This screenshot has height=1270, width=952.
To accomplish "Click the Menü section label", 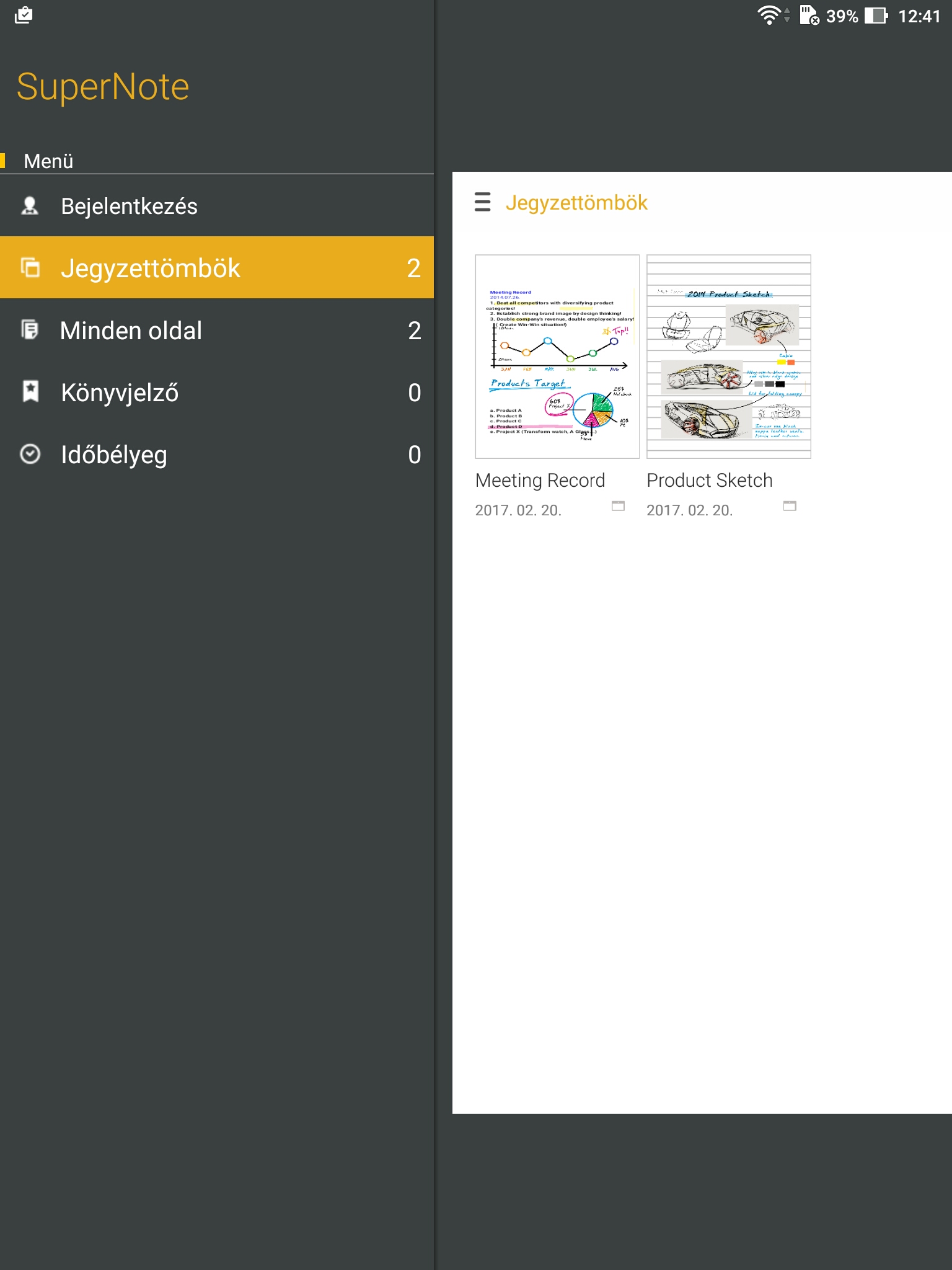I will coord(48,161).
